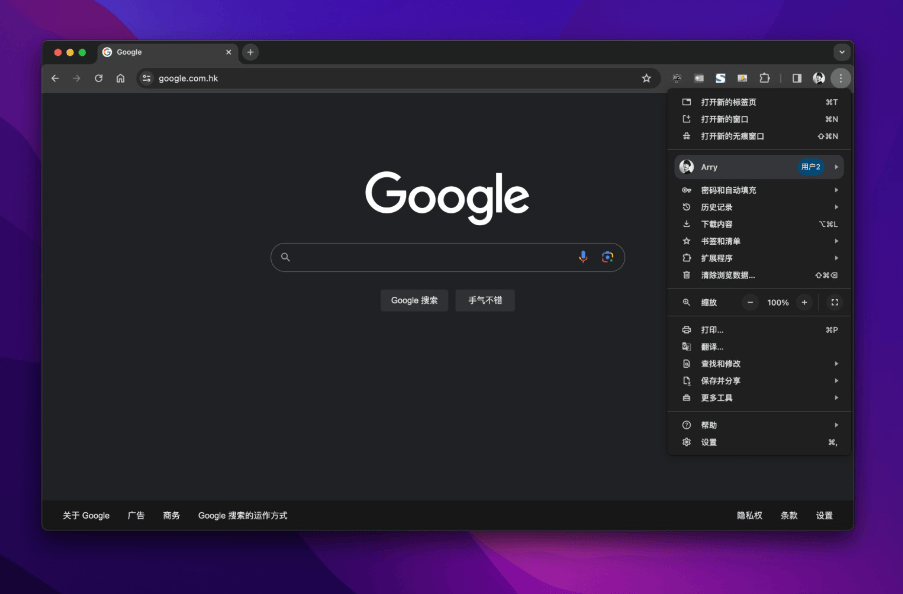This screenshot has height=594, width=903.
Task: Open a new incognito window 打开新的无痕窗口
Action: pos(759,137)
